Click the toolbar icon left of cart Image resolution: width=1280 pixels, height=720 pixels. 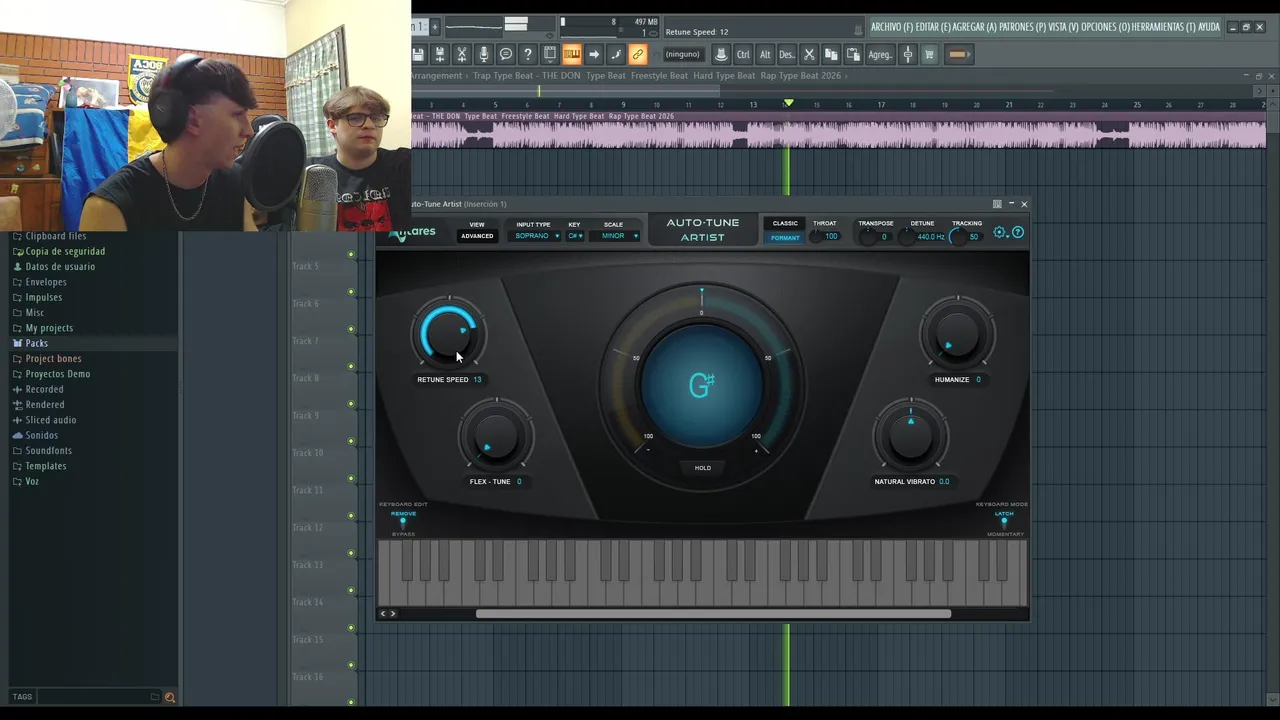(x=908, y=54)
